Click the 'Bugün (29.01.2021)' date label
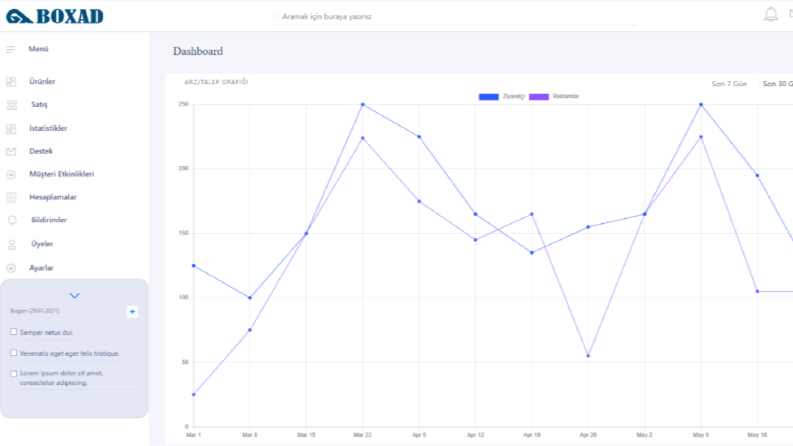Image resolution: width=793 pixels, height=446 pixels. pyautogui.click(x=35, y=310)
